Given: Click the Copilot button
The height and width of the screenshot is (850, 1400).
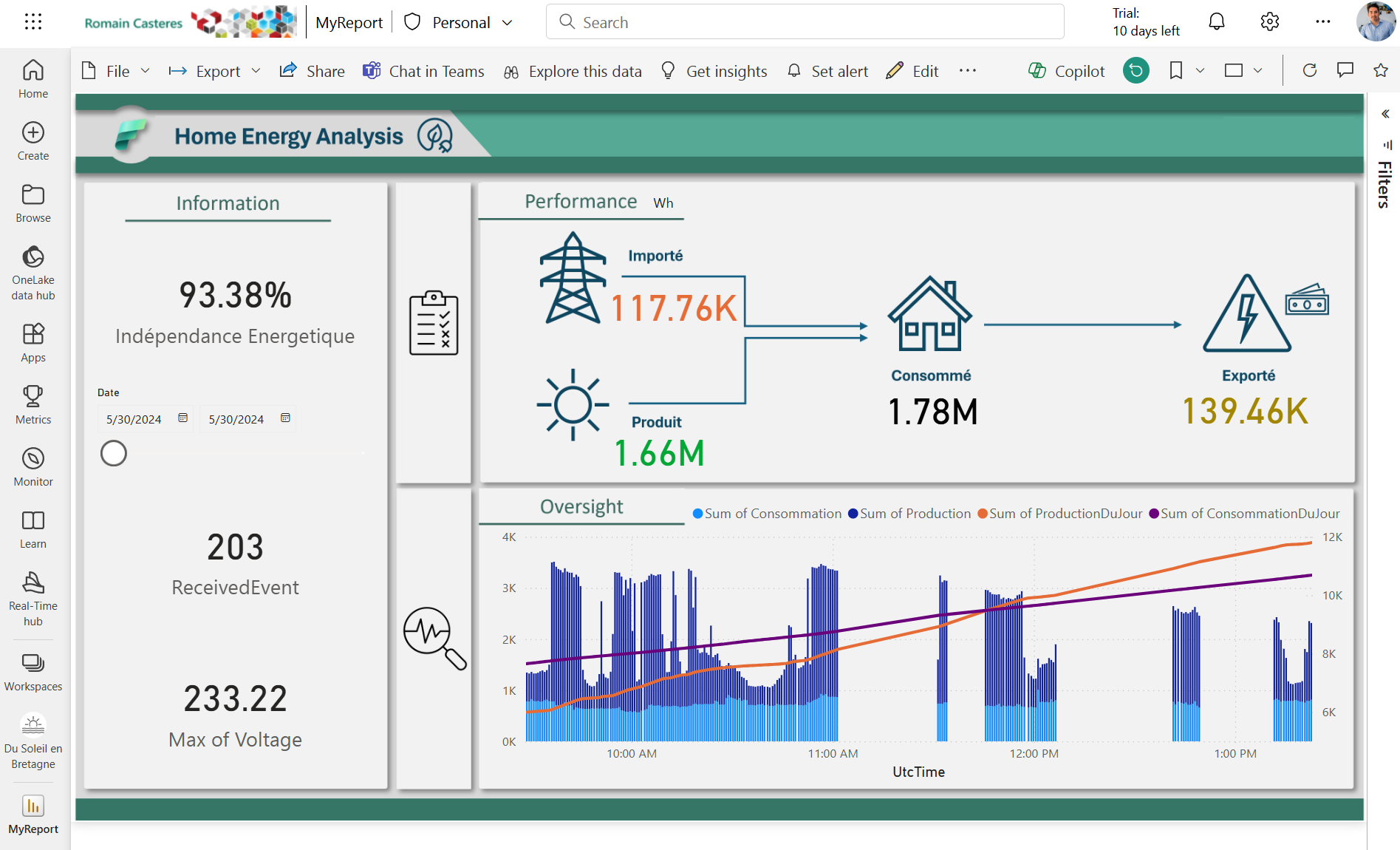Looking at the screenshot, I should pyautogui.click(x=1066, y=71).
